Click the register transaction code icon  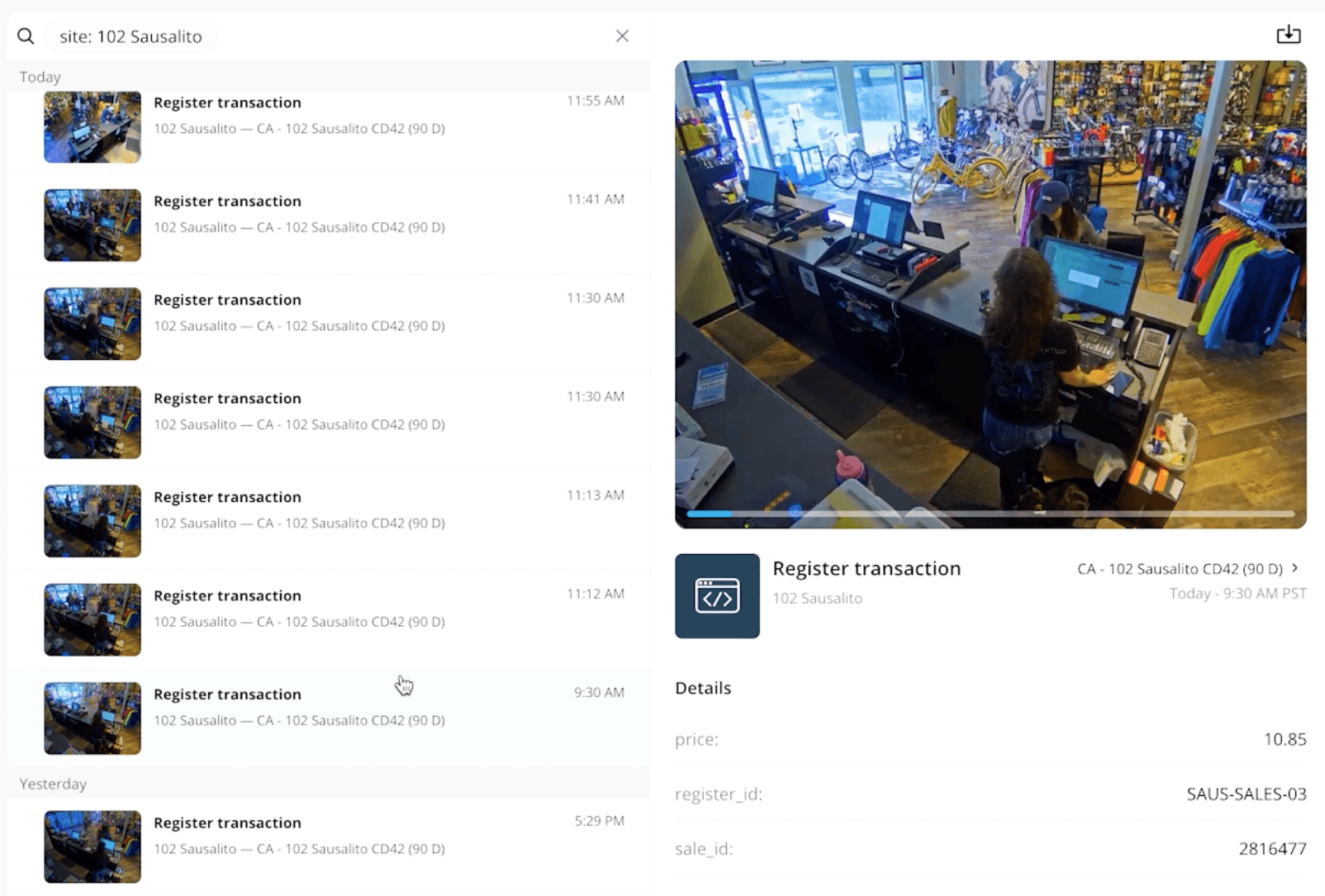(x=717, y=595)
